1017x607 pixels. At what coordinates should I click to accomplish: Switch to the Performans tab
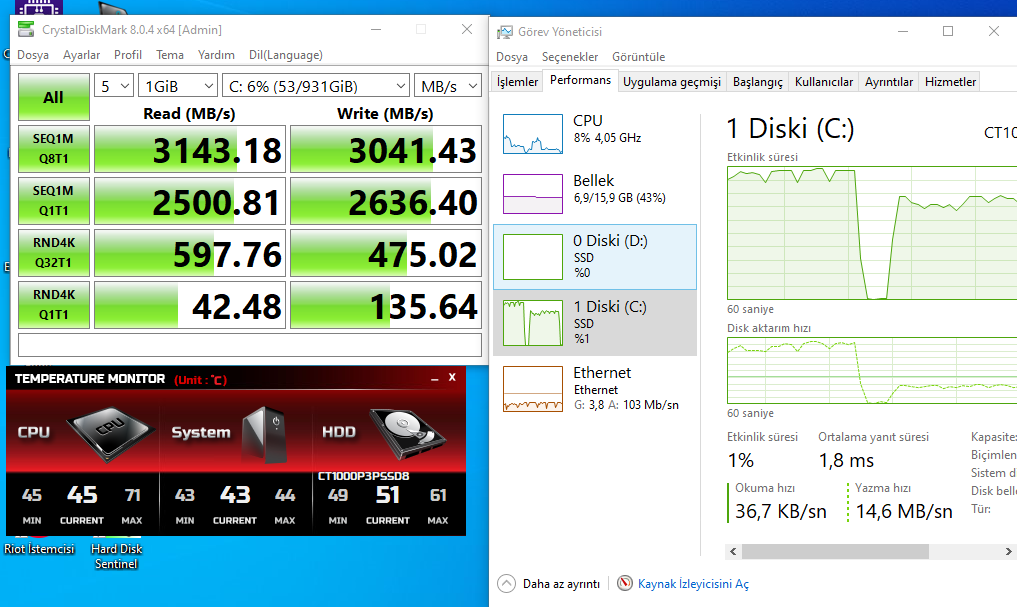coord(580,80)
